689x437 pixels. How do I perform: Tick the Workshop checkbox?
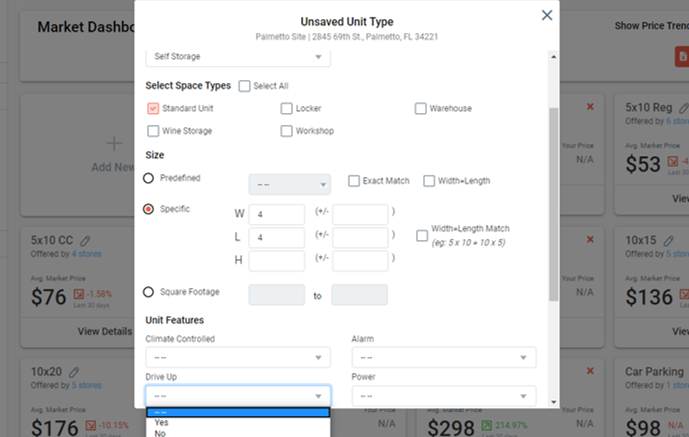(286, 131)
